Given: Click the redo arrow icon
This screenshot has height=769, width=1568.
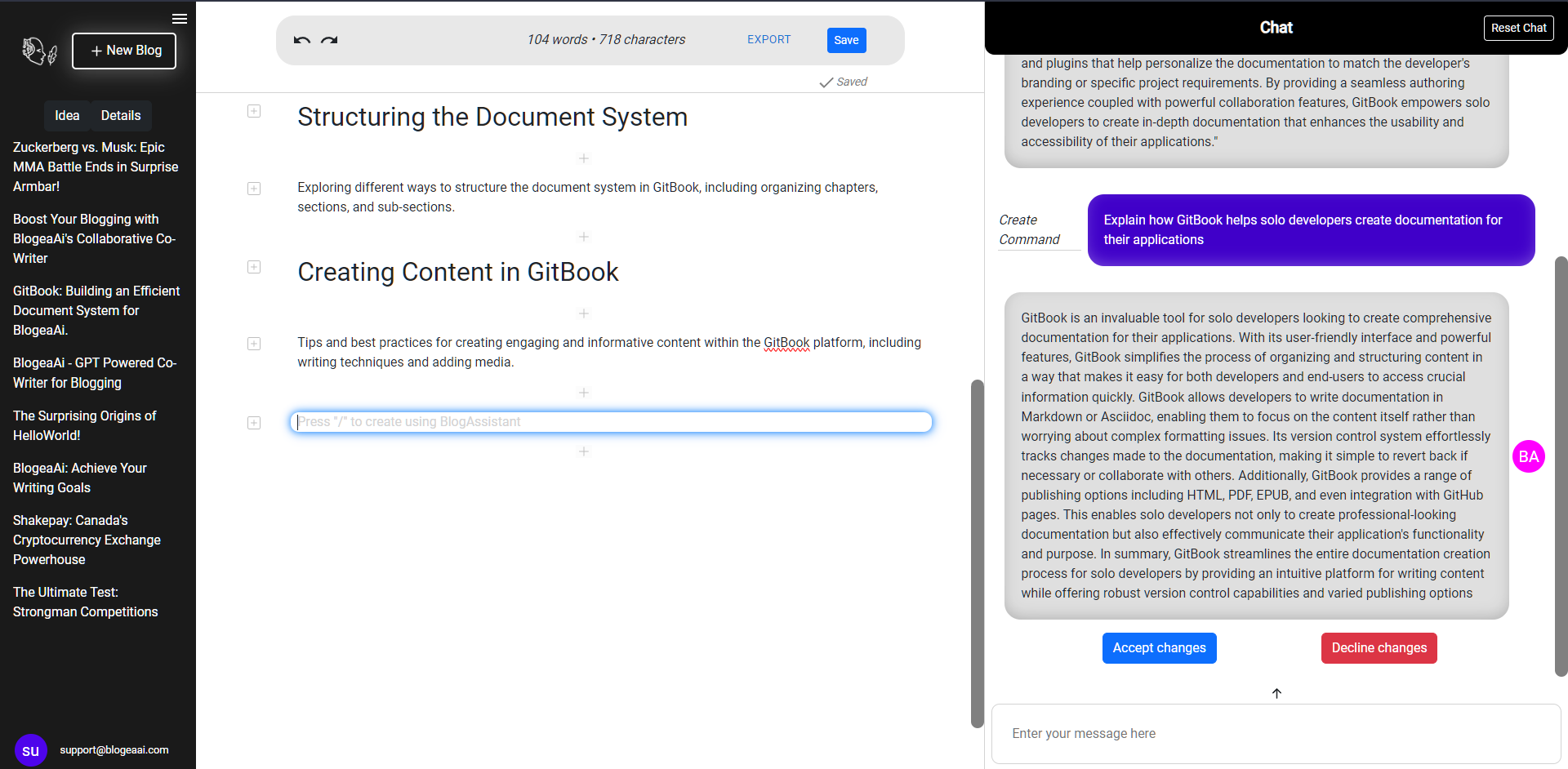Looking at the screenshot, I should (329, 40).
